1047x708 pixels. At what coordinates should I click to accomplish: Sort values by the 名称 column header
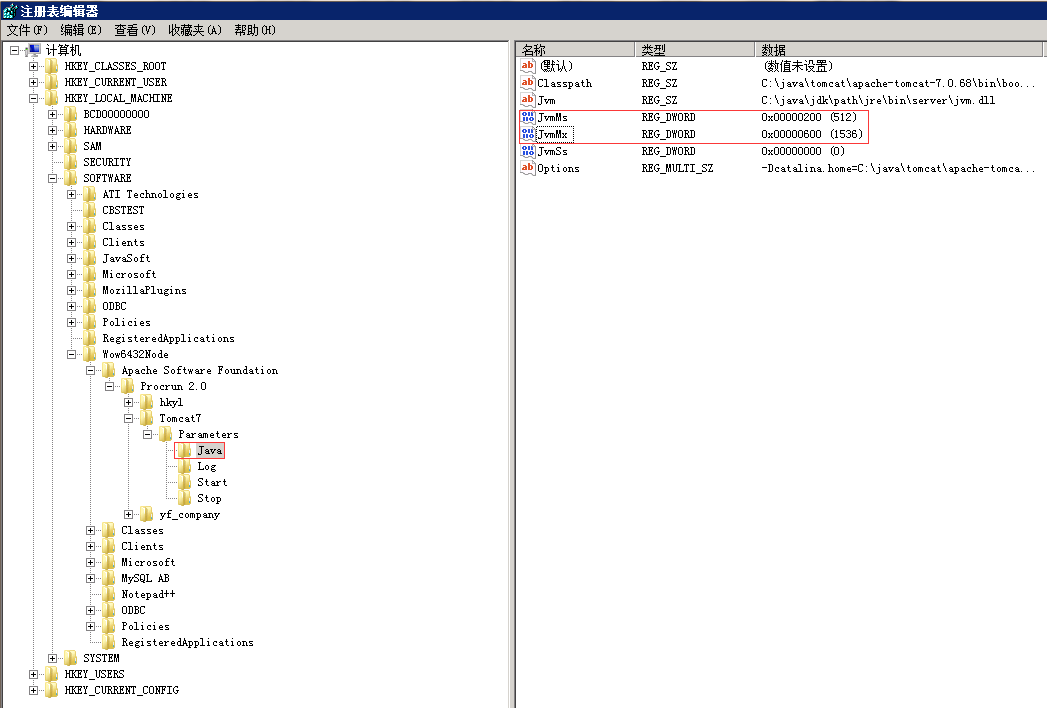click(576, 50)
